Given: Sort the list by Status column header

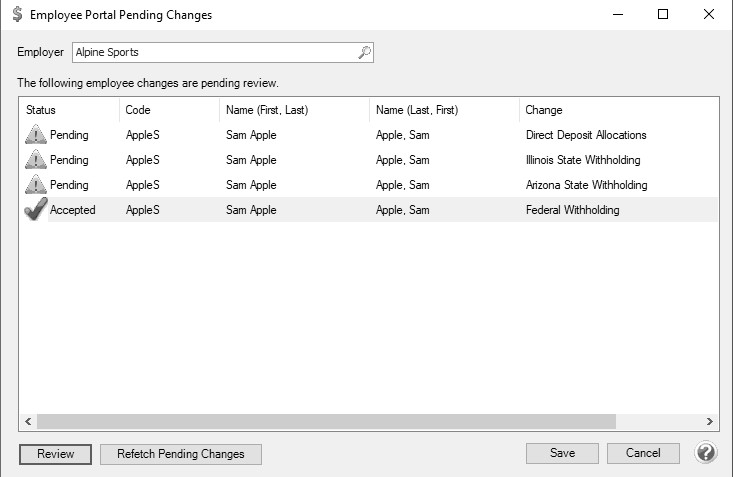Looking at the screenshot, I should tap(69, 110).
